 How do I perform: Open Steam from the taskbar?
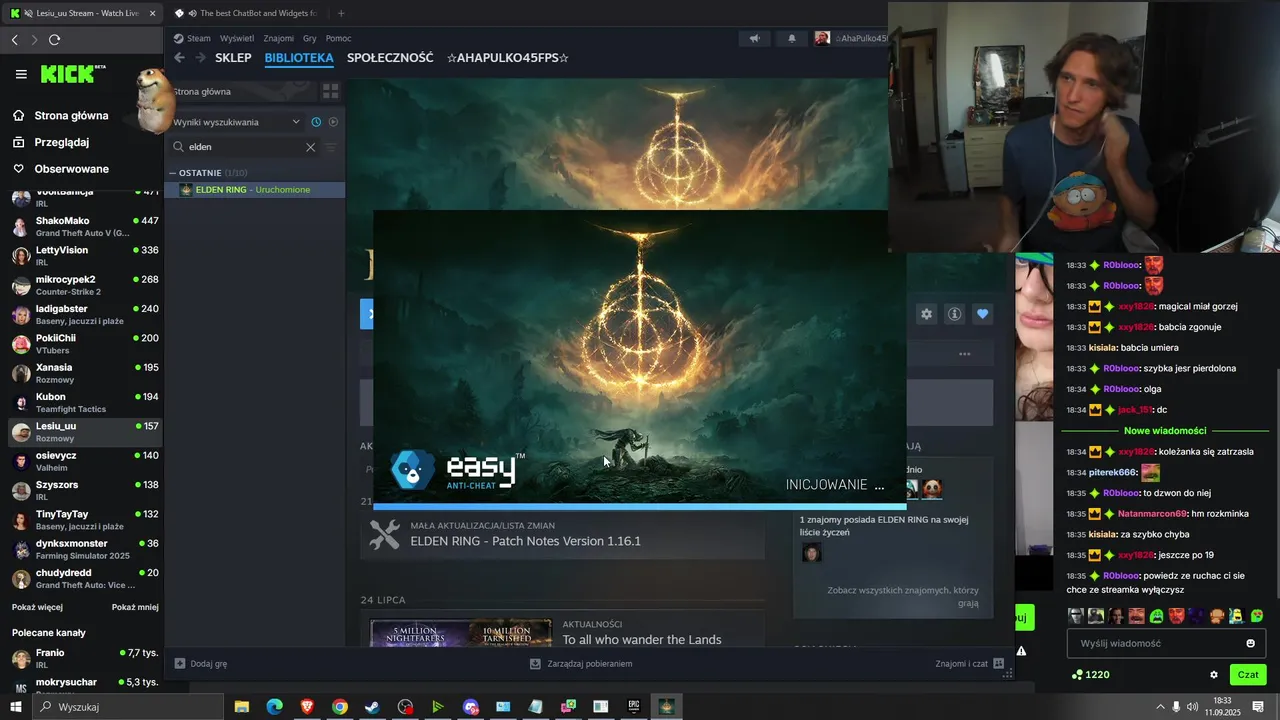[x=372, y=707]
